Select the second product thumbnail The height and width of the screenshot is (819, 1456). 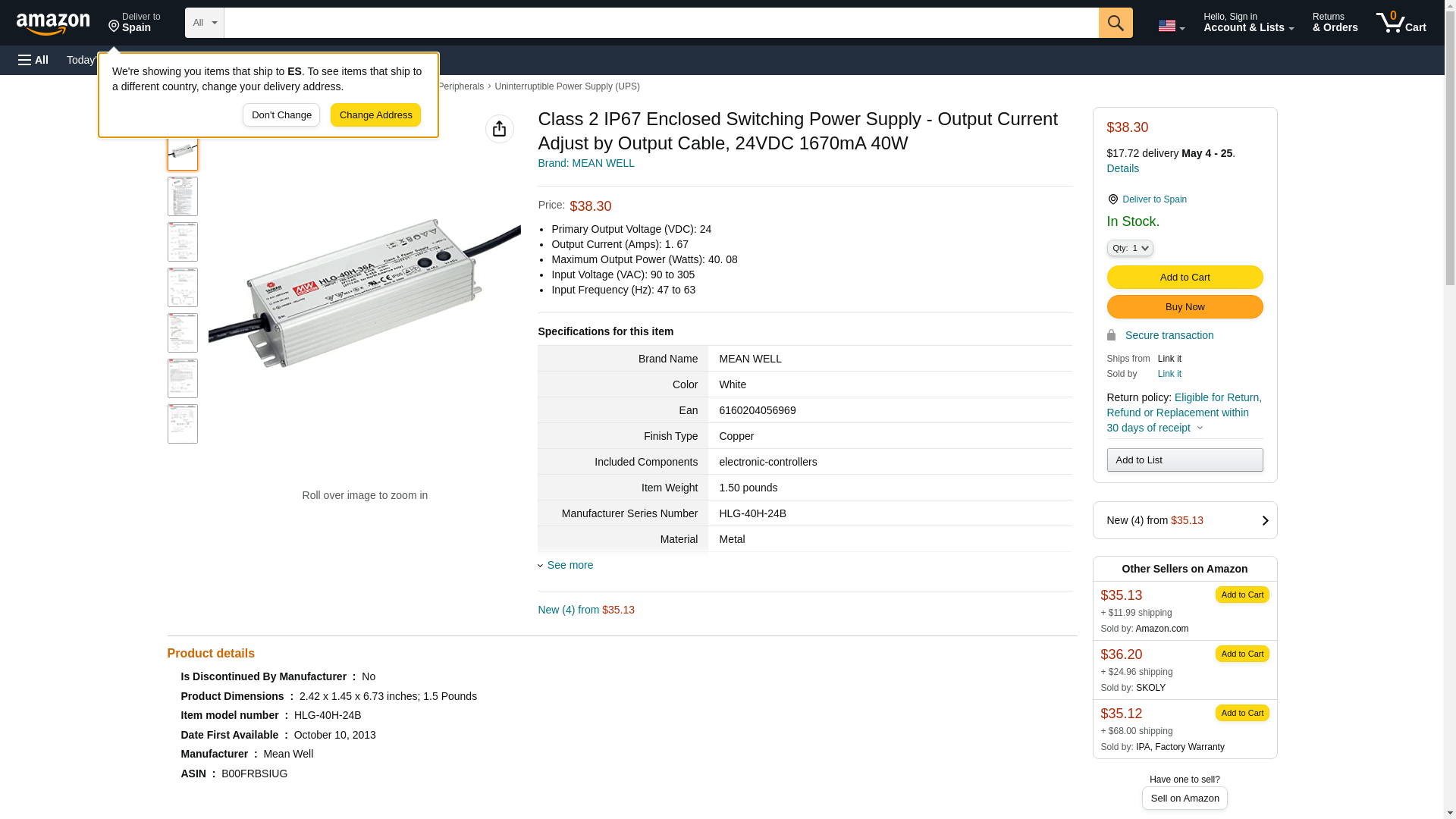183,196
